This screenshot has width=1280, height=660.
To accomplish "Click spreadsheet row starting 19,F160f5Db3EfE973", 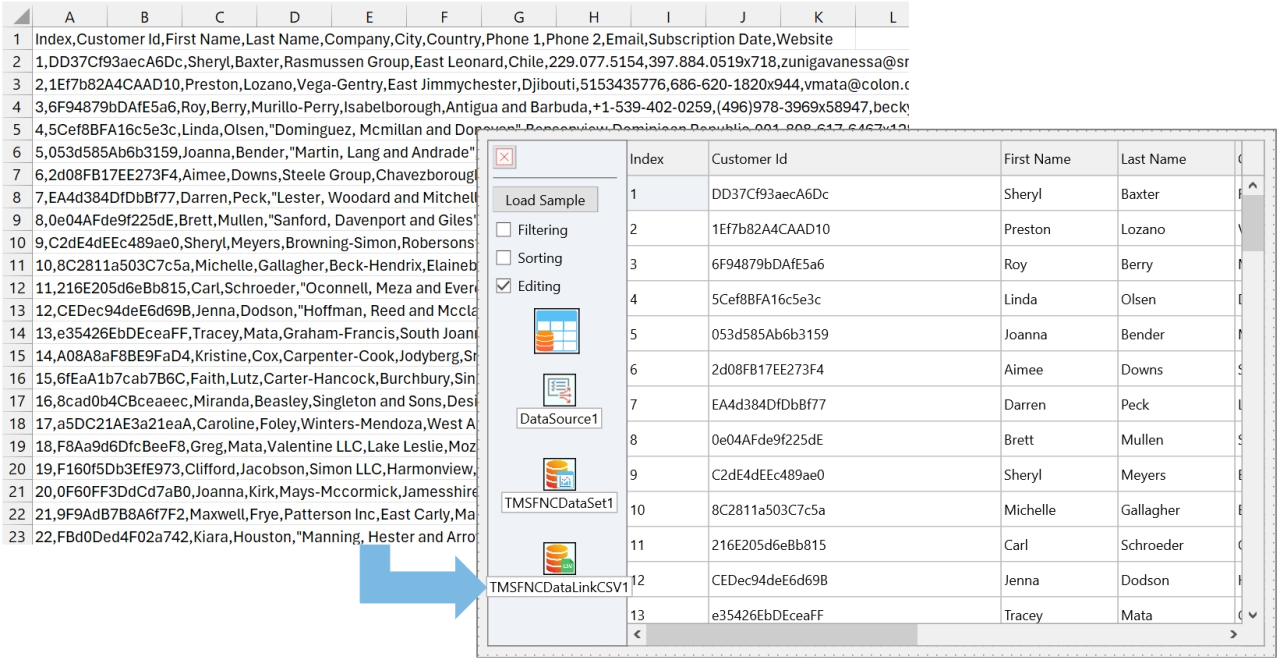I will pyautogui.click(x=254, y=469).
